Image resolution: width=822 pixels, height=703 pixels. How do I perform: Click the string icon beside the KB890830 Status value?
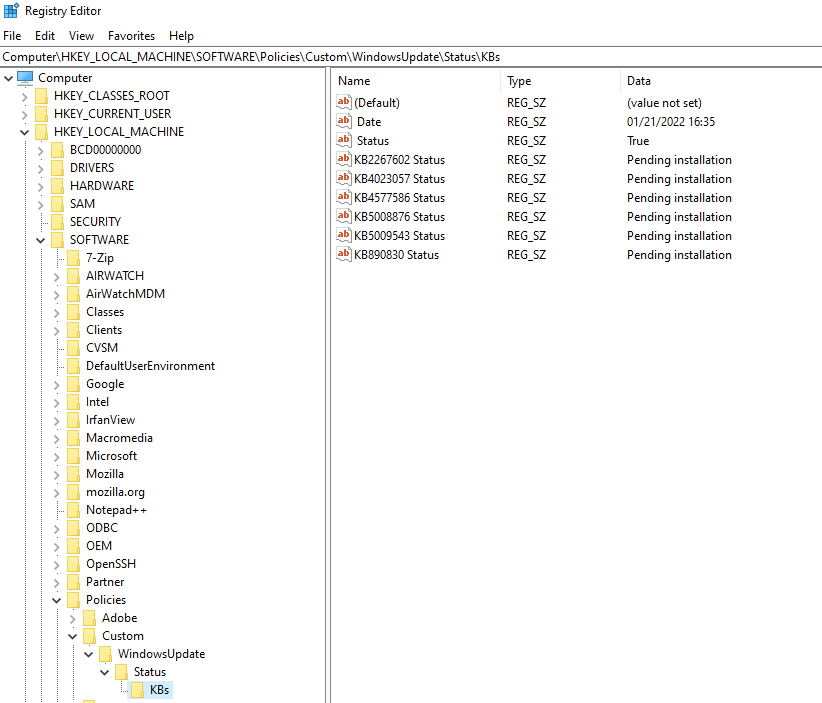tap(345, 255)
